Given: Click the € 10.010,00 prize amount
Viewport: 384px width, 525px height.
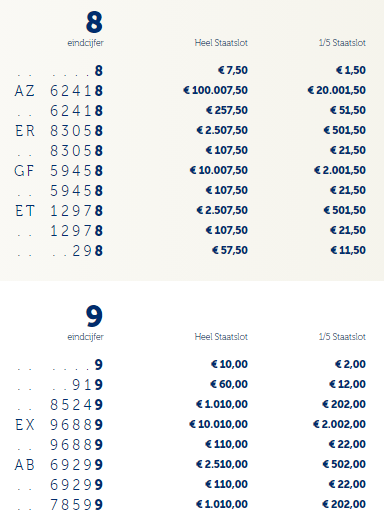Looking at the screenshot, I should pos(218,425).
